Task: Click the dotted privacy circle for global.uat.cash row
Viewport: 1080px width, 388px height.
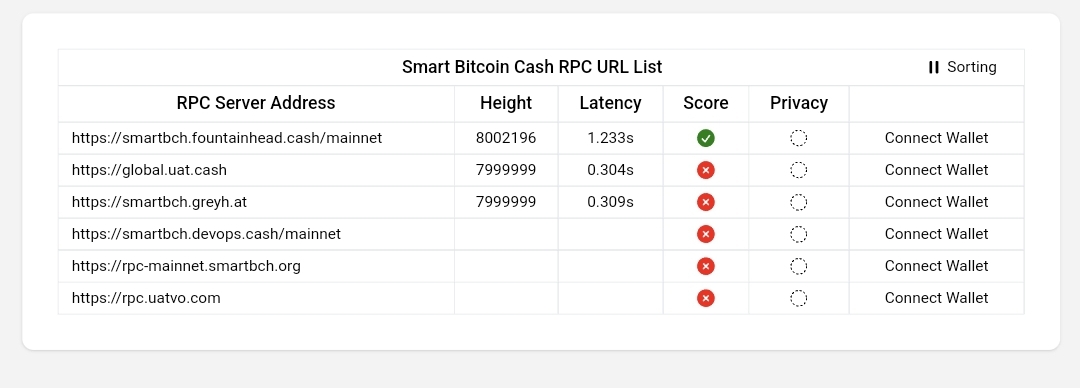Action: coord(798,170)
